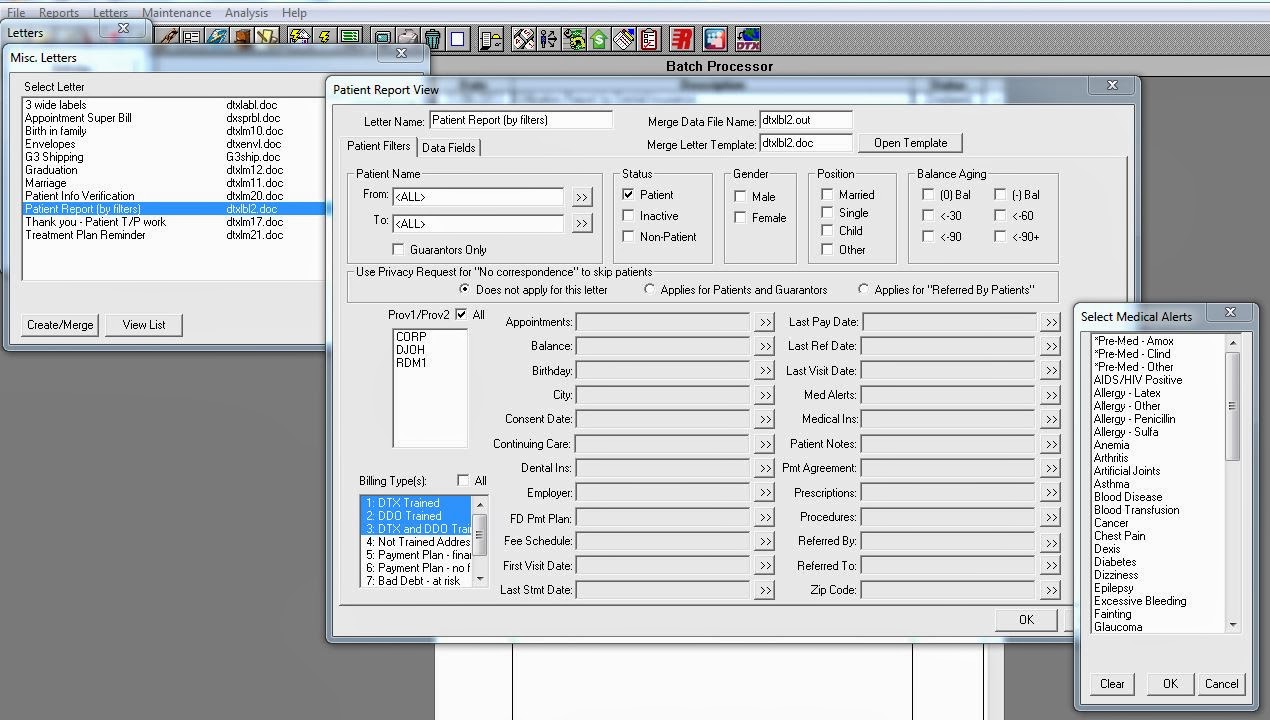The height and width of the screenshot is (720, 1270).
Task: Open the Reports menu
Action: tap(59, 13)
